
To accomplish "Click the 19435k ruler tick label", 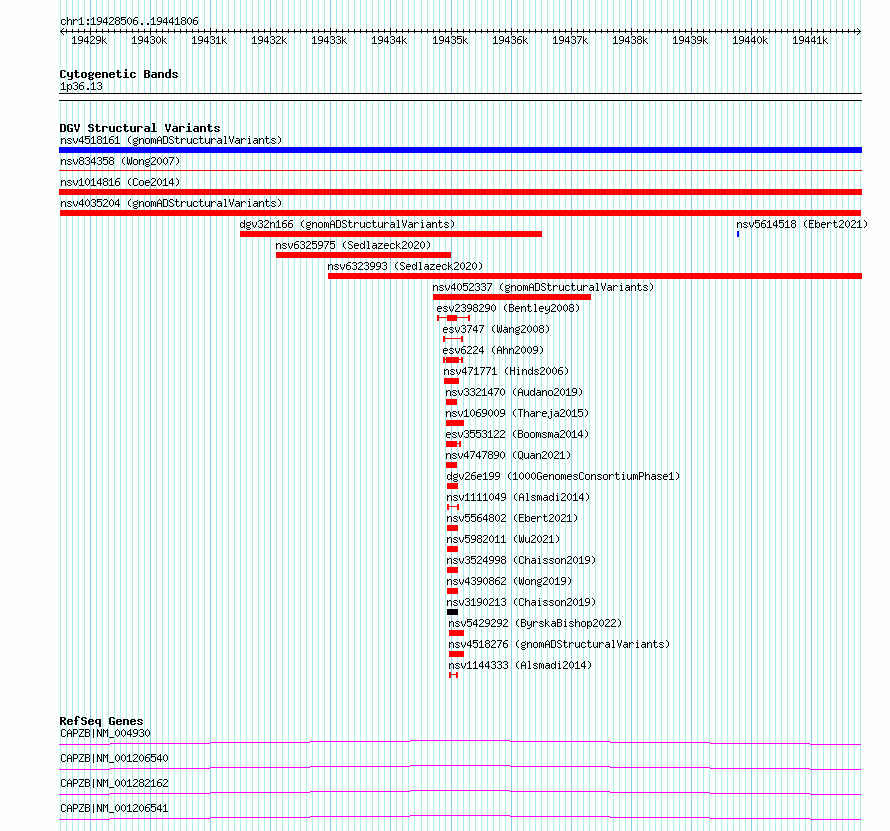I will [450, 40].
